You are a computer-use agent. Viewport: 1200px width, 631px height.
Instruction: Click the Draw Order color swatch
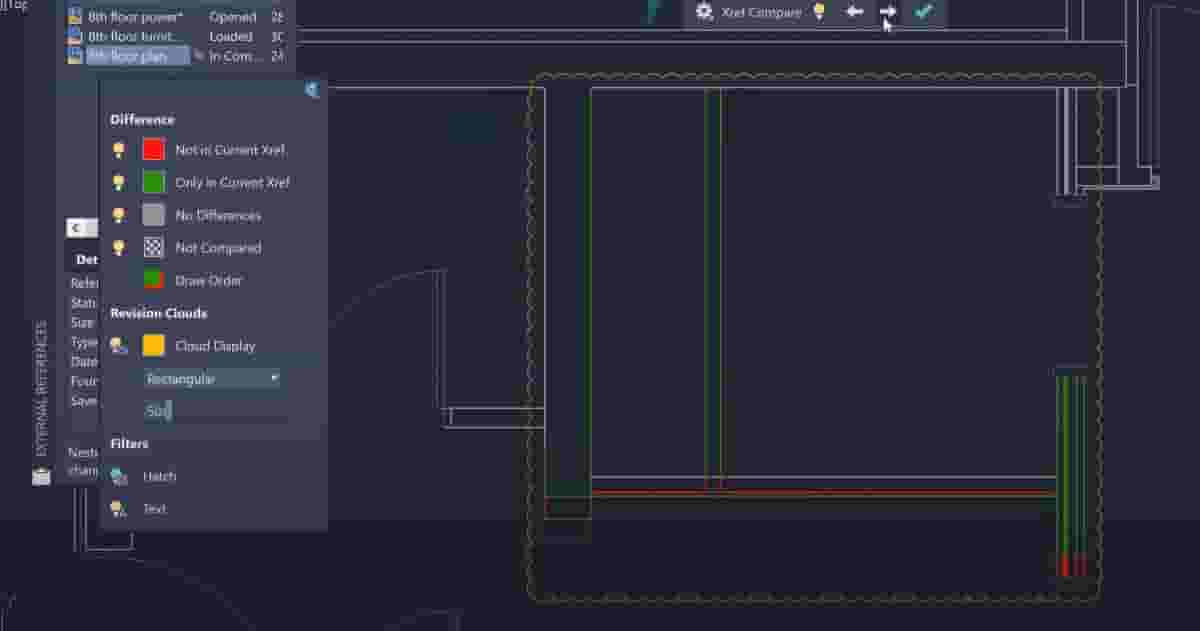(x=153, y=280)
